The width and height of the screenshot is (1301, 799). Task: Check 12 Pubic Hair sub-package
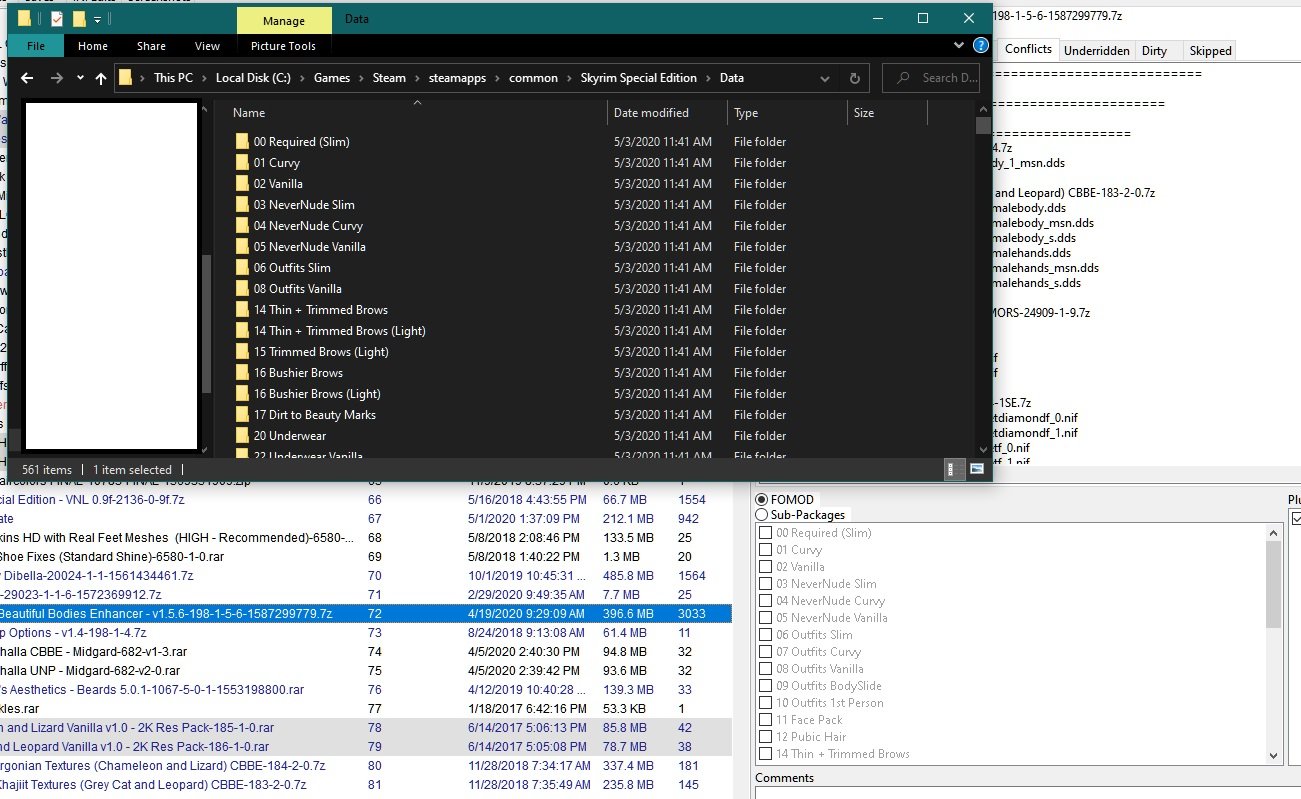point(765,737)
